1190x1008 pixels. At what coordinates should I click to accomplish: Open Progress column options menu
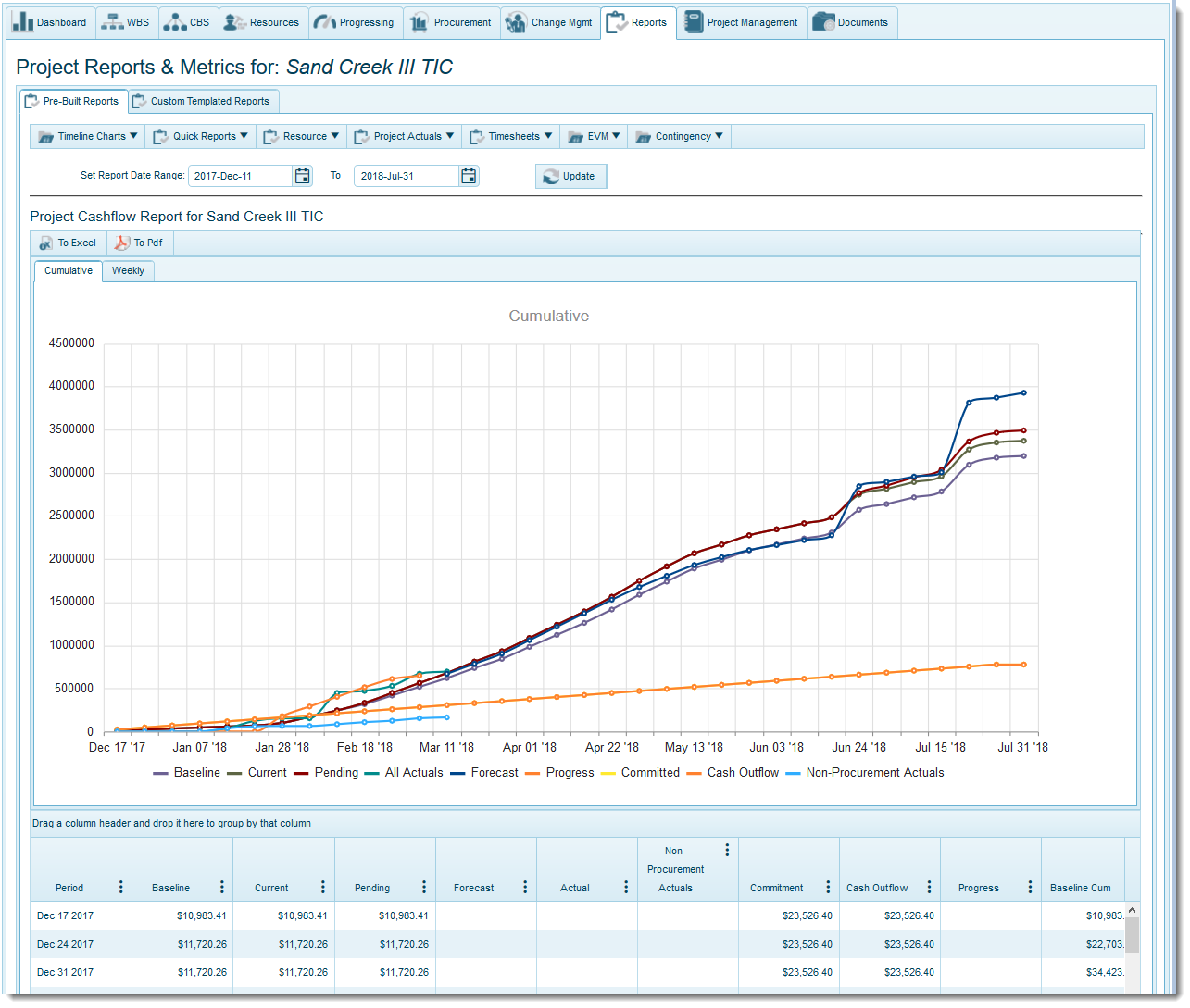click(x=1029, y=887)
